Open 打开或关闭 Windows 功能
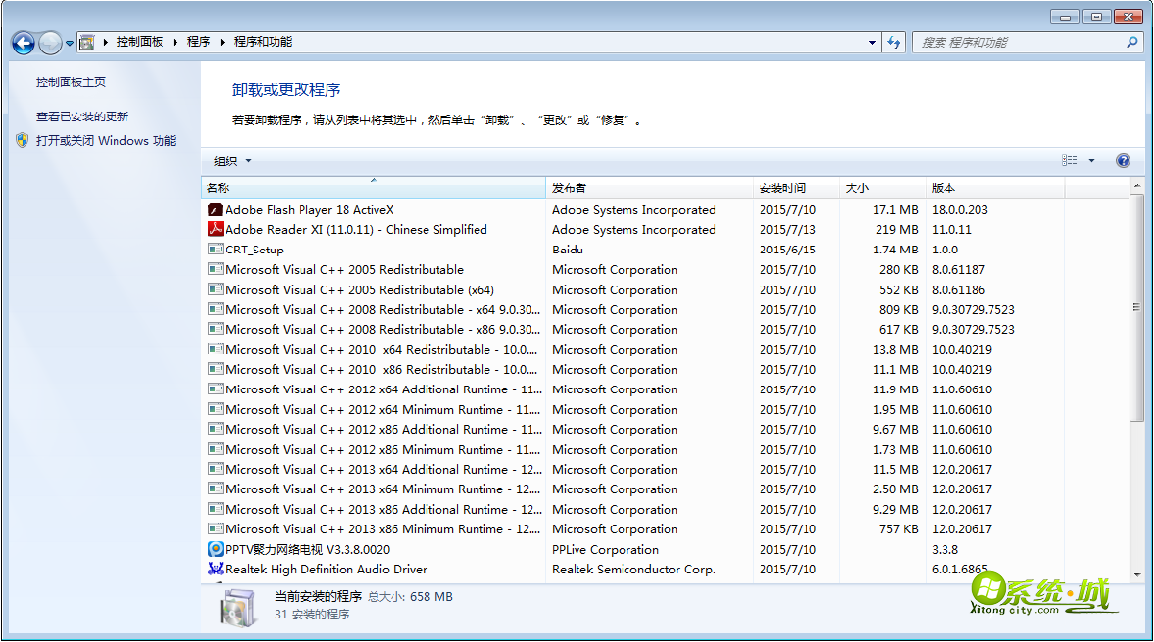Image resolution: width=1154 pixels, height=642 pixels. point(106,141)
